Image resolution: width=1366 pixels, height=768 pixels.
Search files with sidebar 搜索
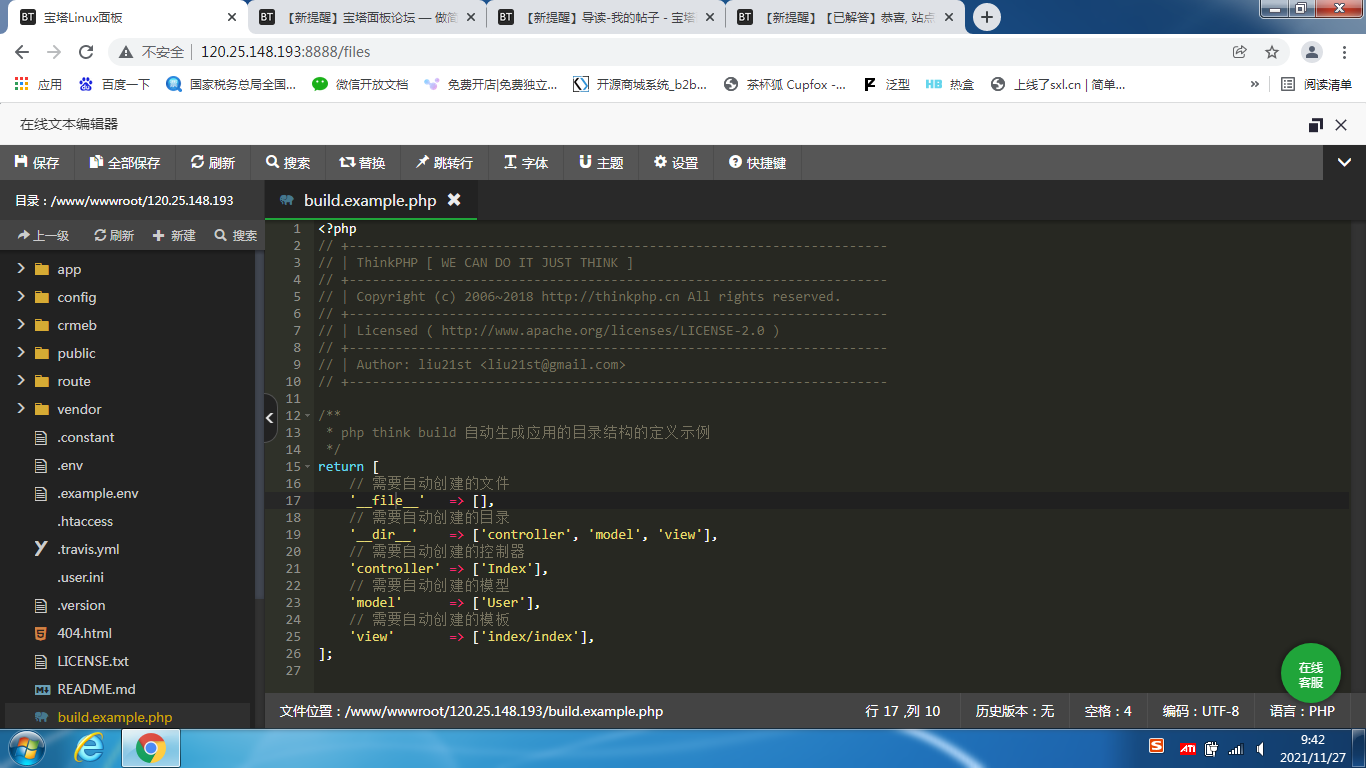pos(235,235)
